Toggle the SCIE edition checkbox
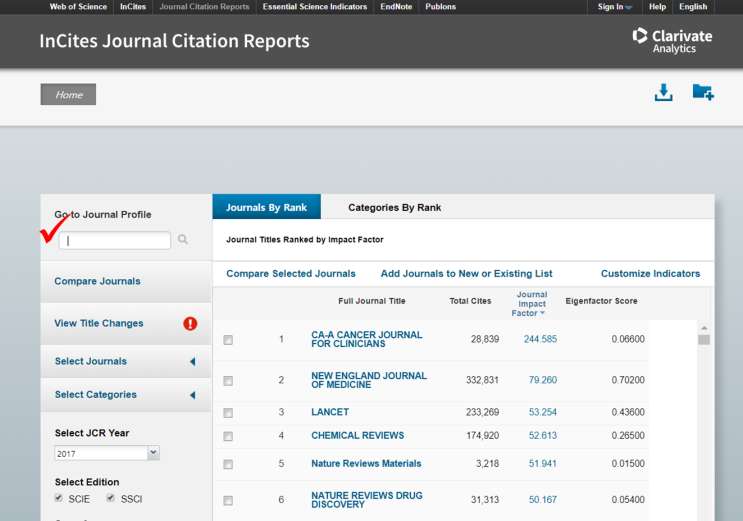Screen dimensions: 743x521 (59, 498)
